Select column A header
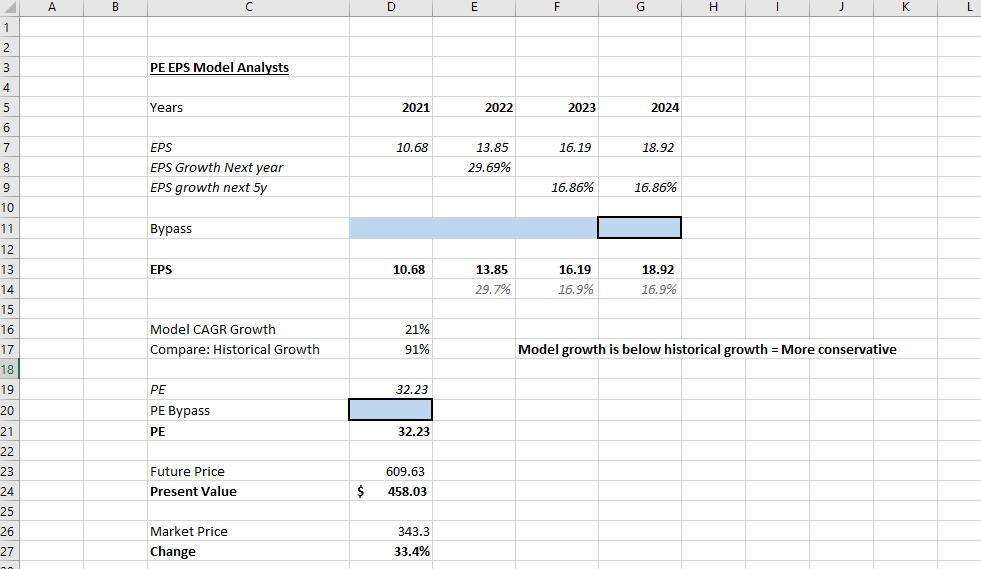The width and height of the screenshot is (981, 569). [51, 8]
